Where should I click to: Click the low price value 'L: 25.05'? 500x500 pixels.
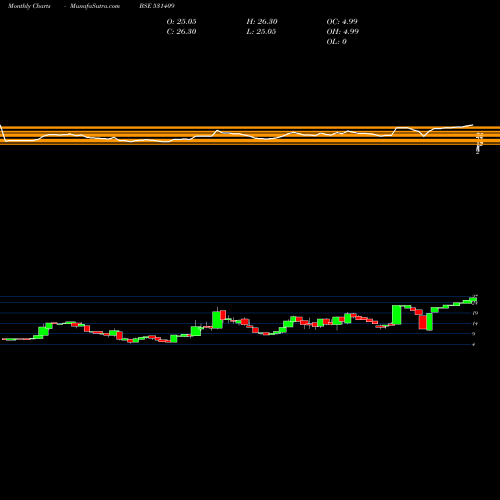[x=261, y=32]
